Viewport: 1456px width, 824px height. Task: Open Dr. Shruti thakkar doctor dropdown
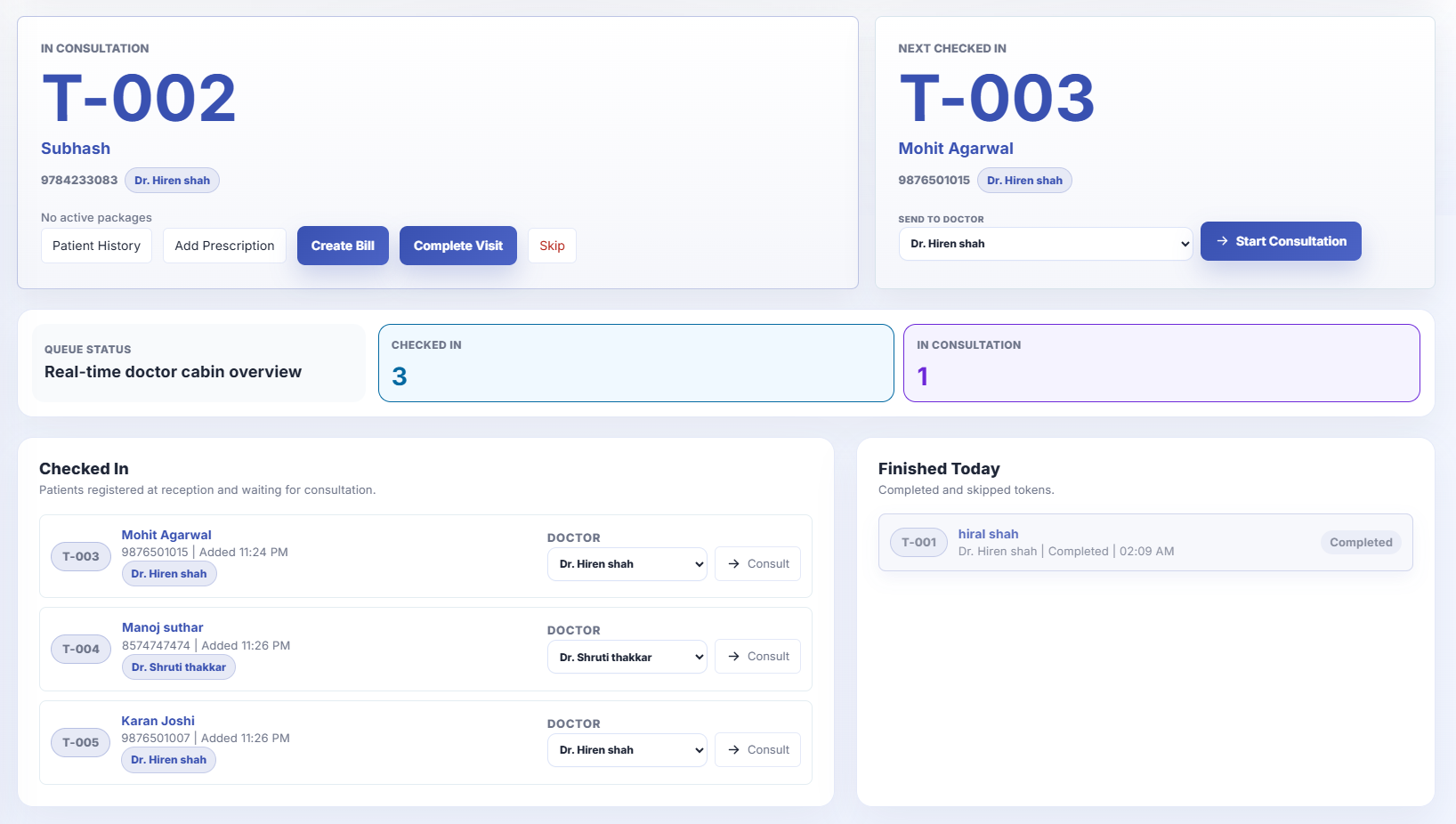pos(627,658)
